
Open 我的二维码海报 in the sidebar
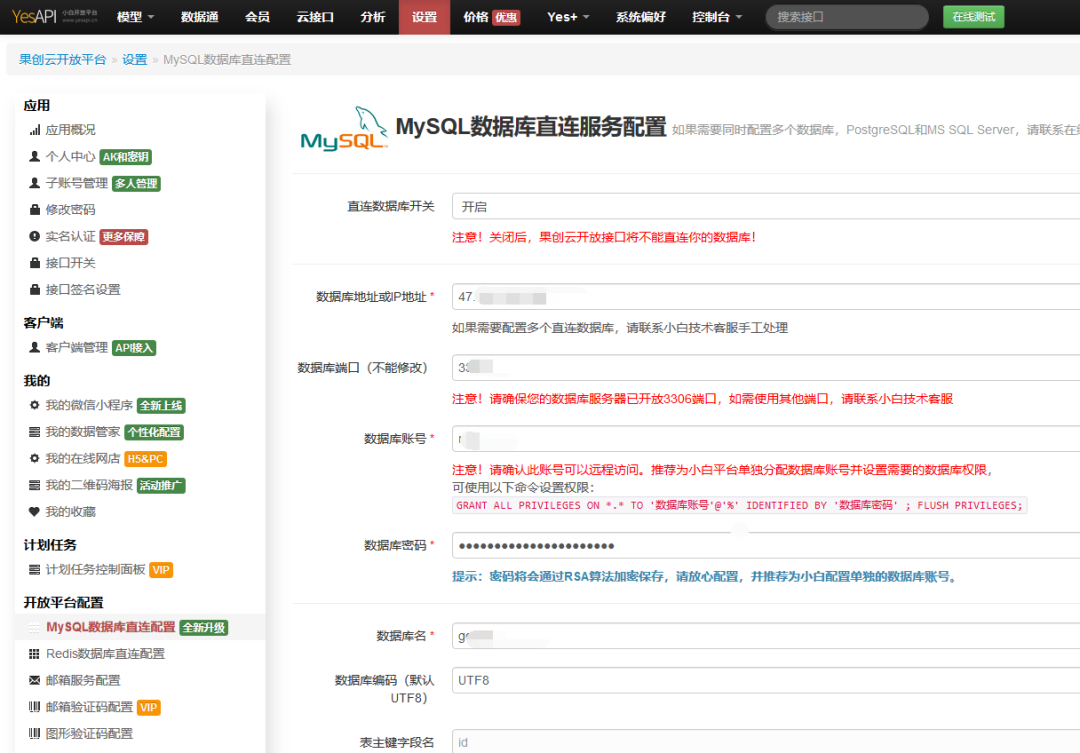tap(89, 485)
